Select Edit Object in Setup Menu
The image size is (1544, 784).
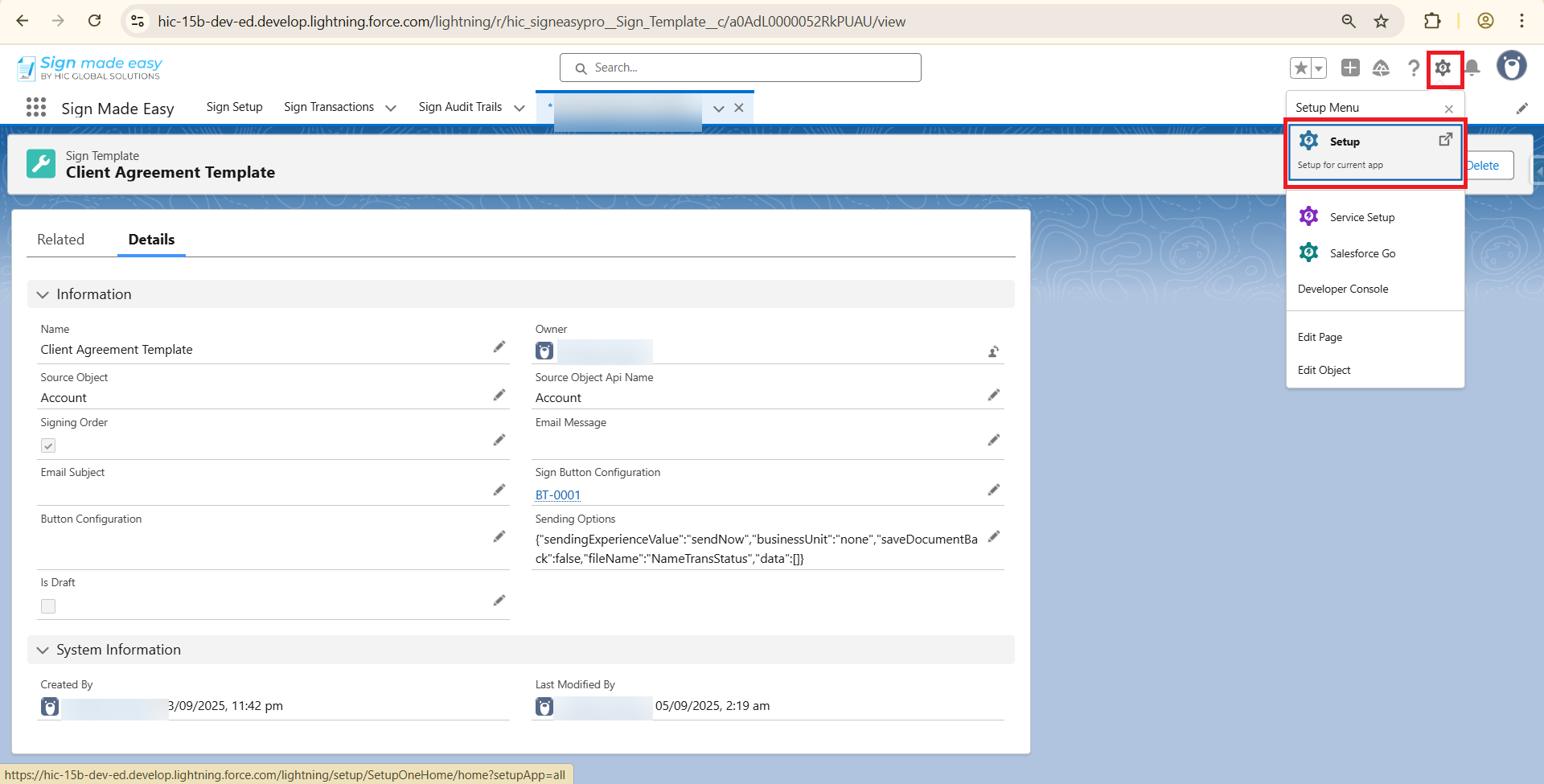coord(1324,371)
